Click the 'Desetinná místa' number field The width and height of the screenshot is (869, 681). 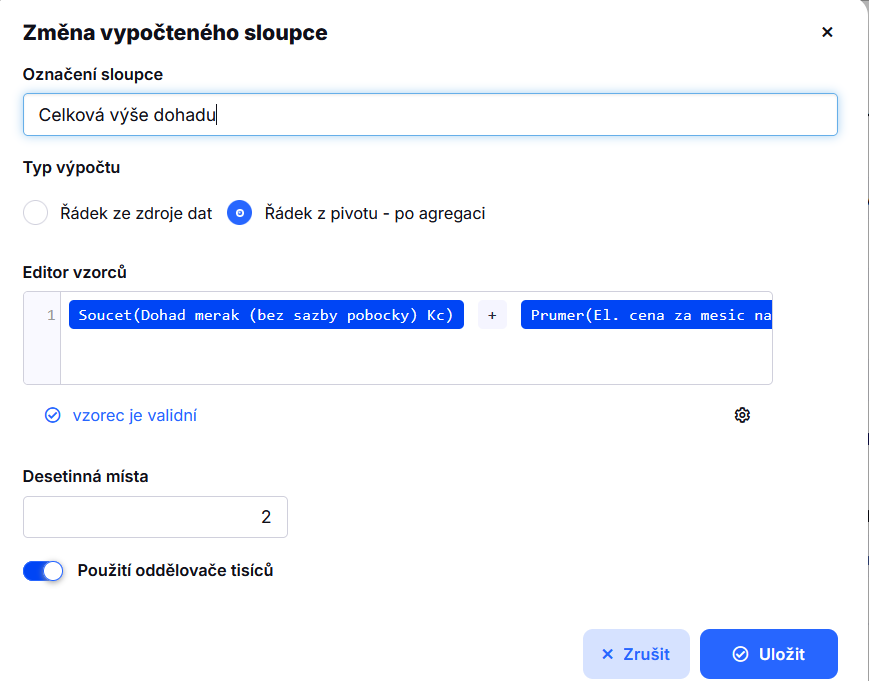pyautogui.click(x=155, y=517)
